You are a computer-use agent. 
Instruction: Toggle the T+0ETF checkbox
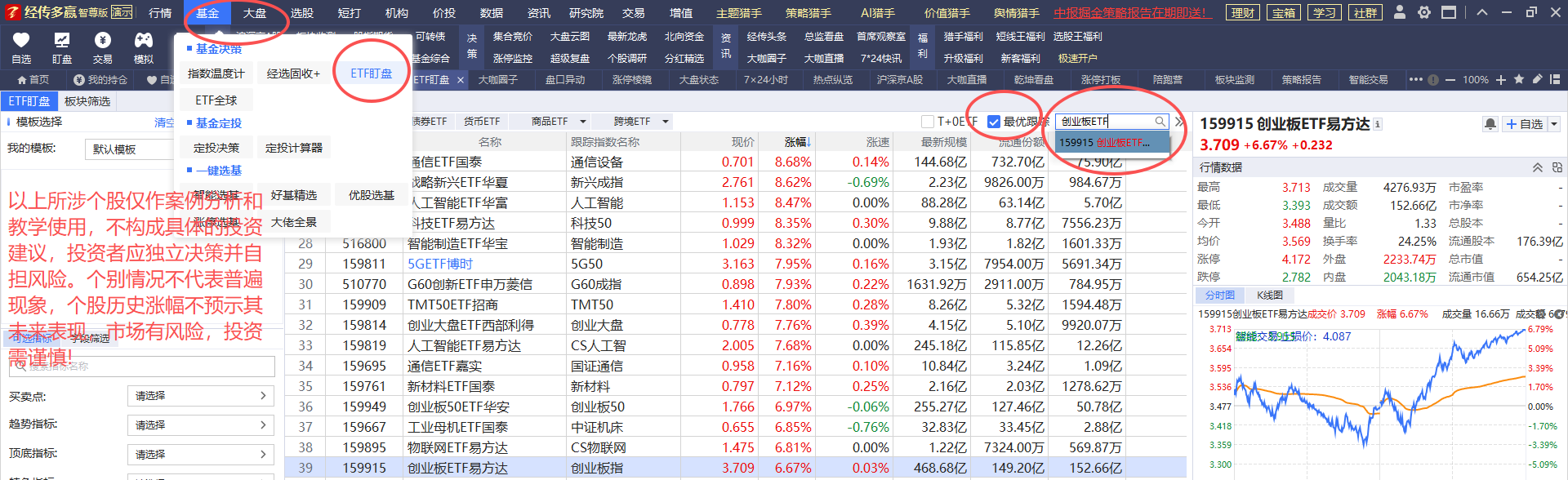point(928,122)
